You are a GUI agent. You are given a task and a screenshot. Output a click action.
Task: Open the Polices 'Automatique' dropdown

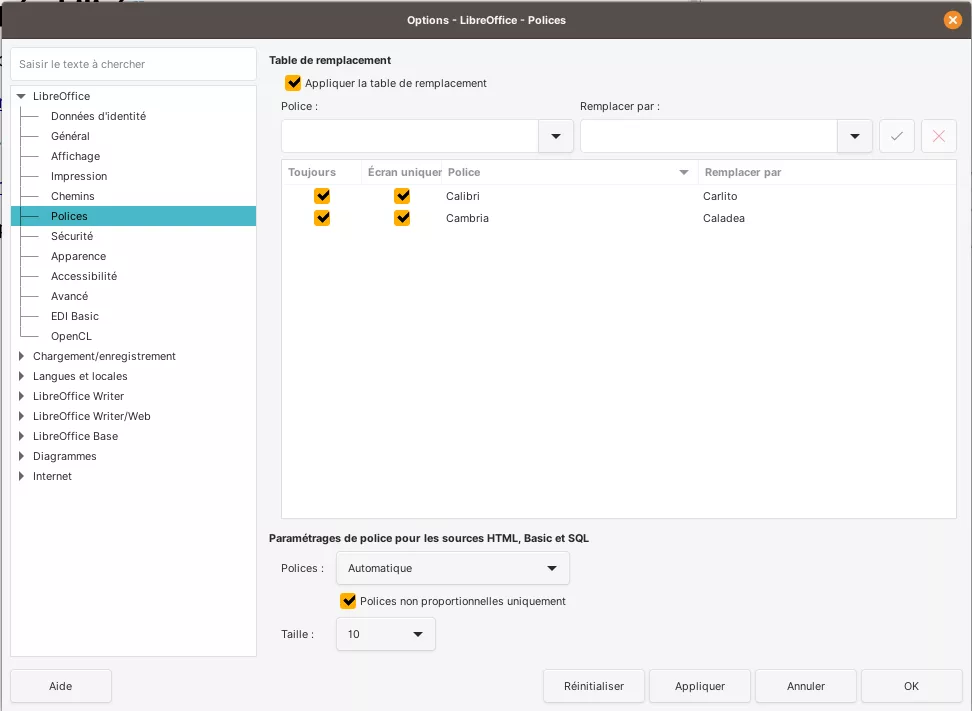(452, 568)
